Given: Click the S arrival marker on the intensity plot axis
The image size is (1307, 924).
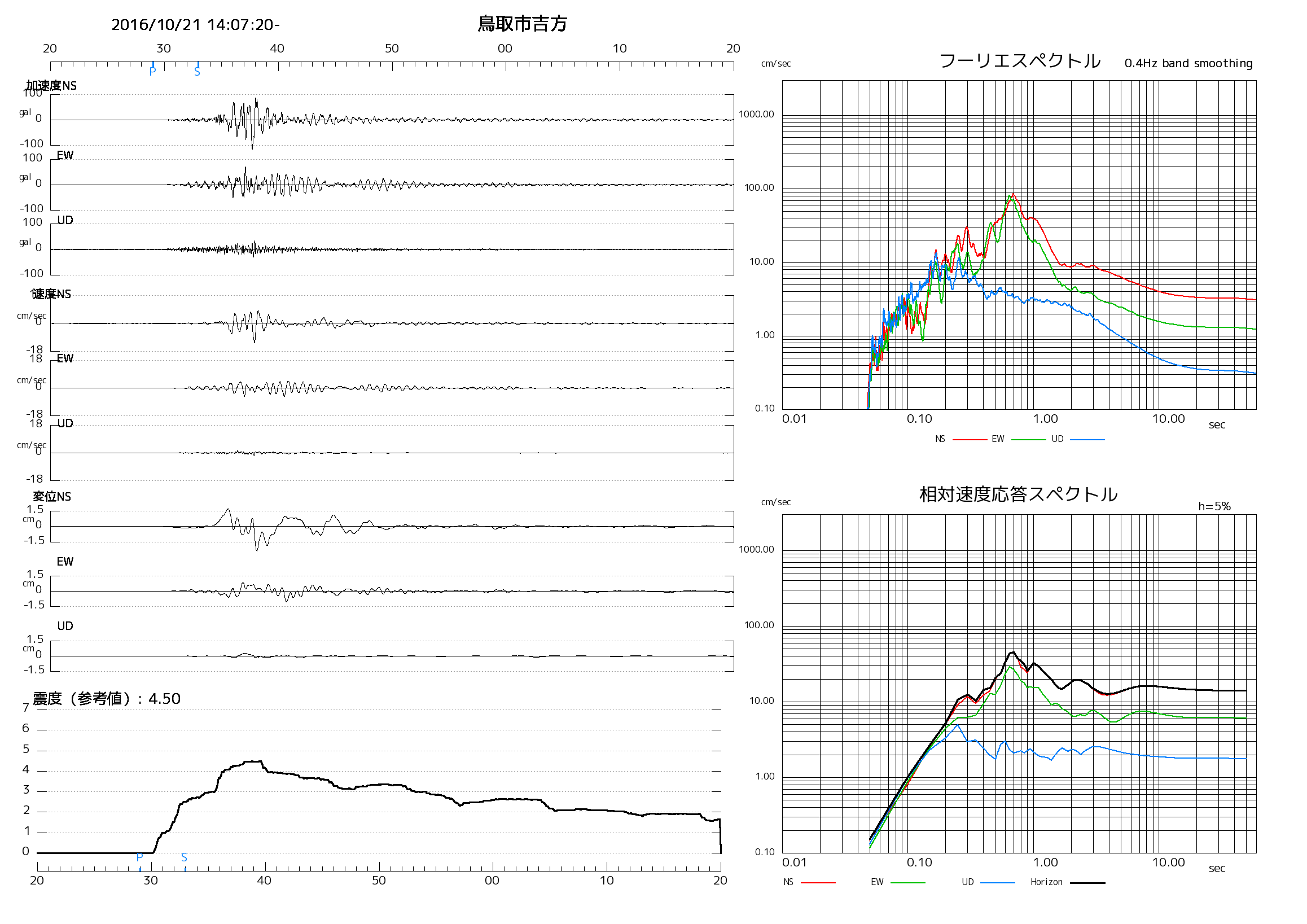Looking at the screenshot, I should (184, 857).
